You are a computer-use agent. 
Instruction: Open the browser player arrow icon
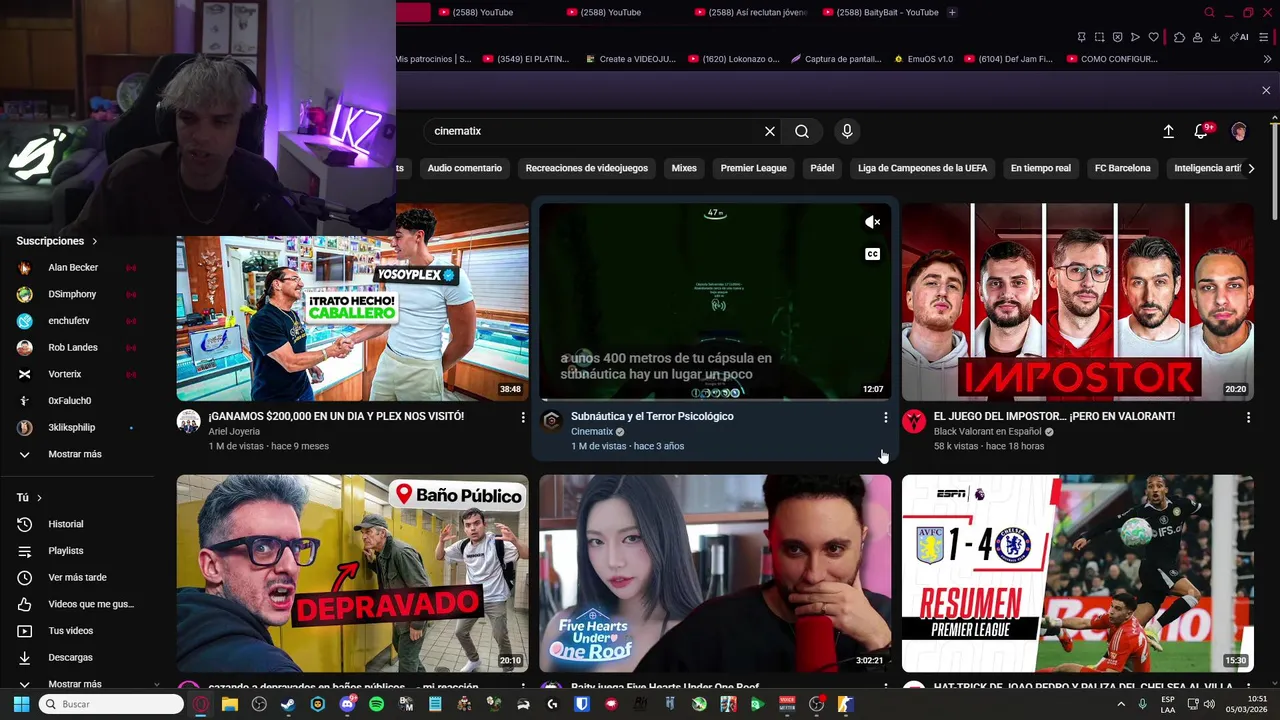(1135, 37)
